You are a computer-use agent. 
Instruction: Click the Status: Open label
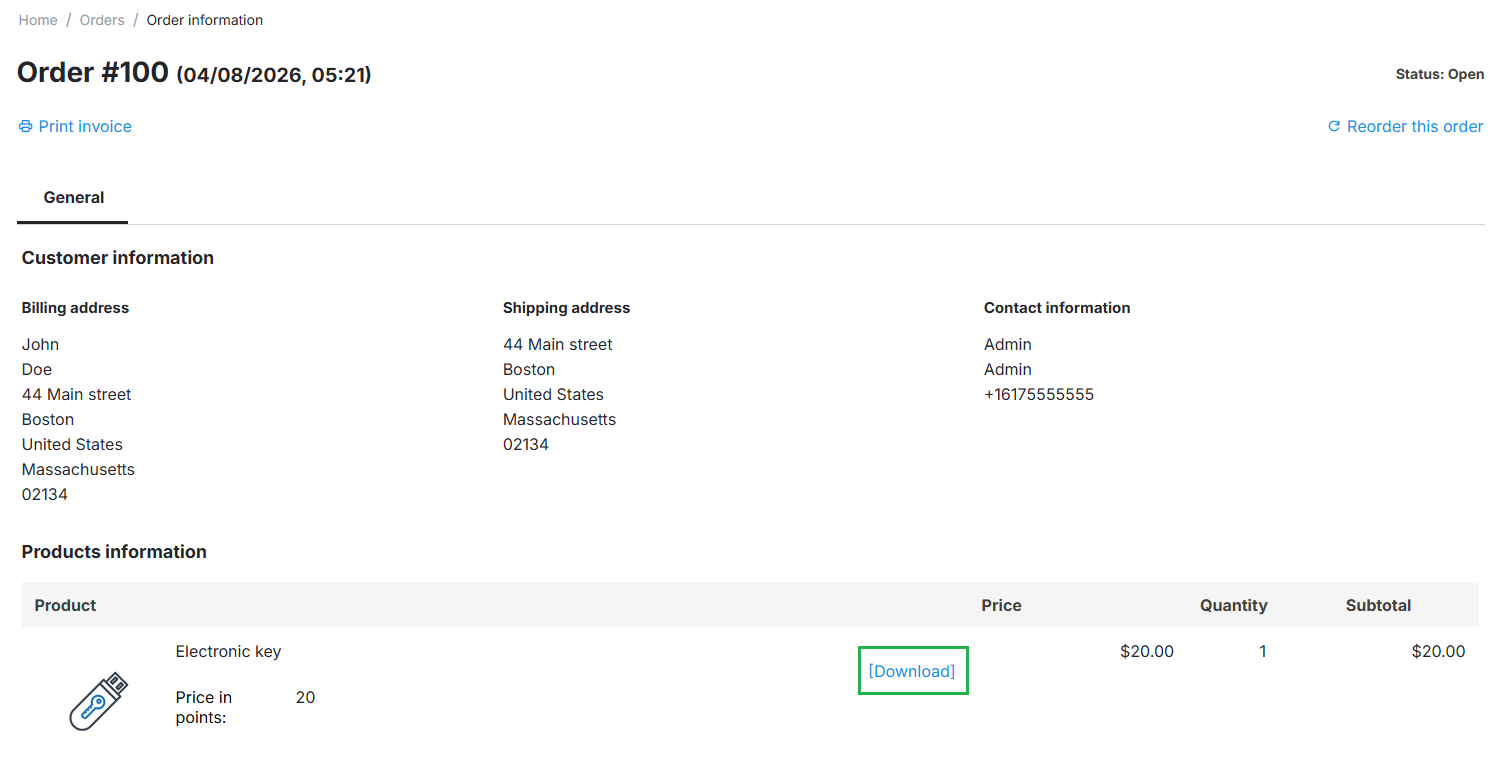[x=1440, y=74]
